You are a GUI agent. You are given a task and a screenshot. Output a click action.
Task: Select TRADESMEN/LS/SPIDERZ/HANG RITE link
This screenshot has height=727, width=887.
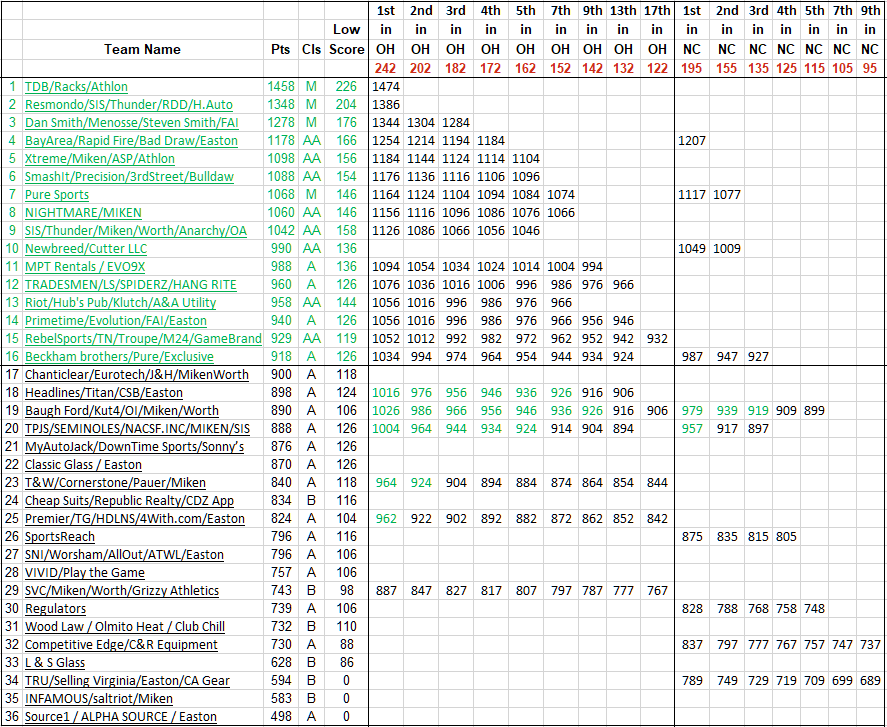pos(131,285)
